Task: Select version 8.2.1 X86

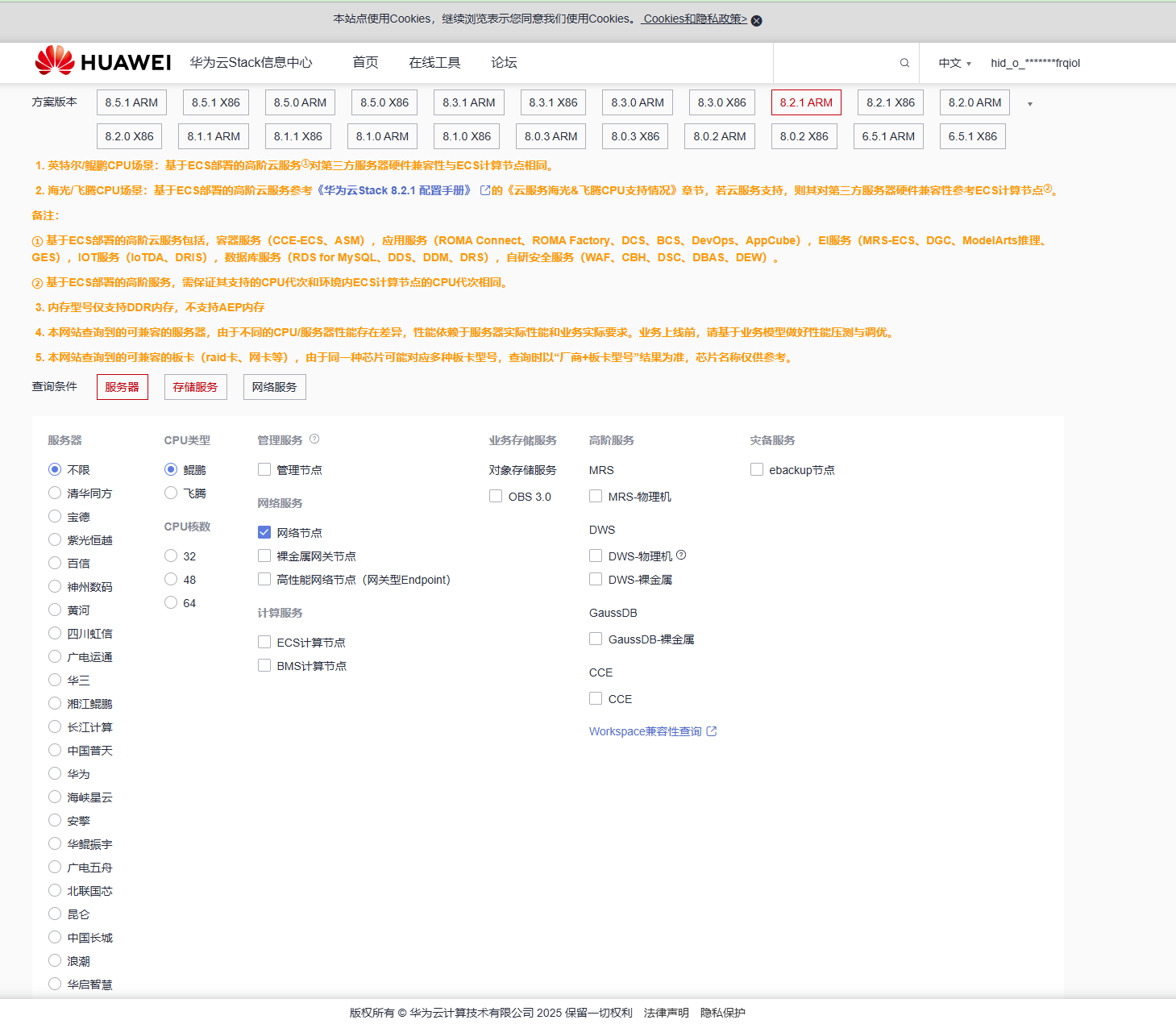Action: [891, 102]
